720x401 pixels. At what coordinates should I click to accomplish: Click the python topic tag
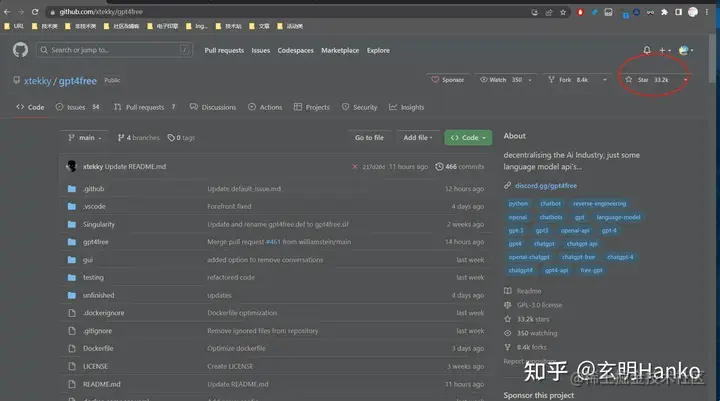click(x=518, y=203)
